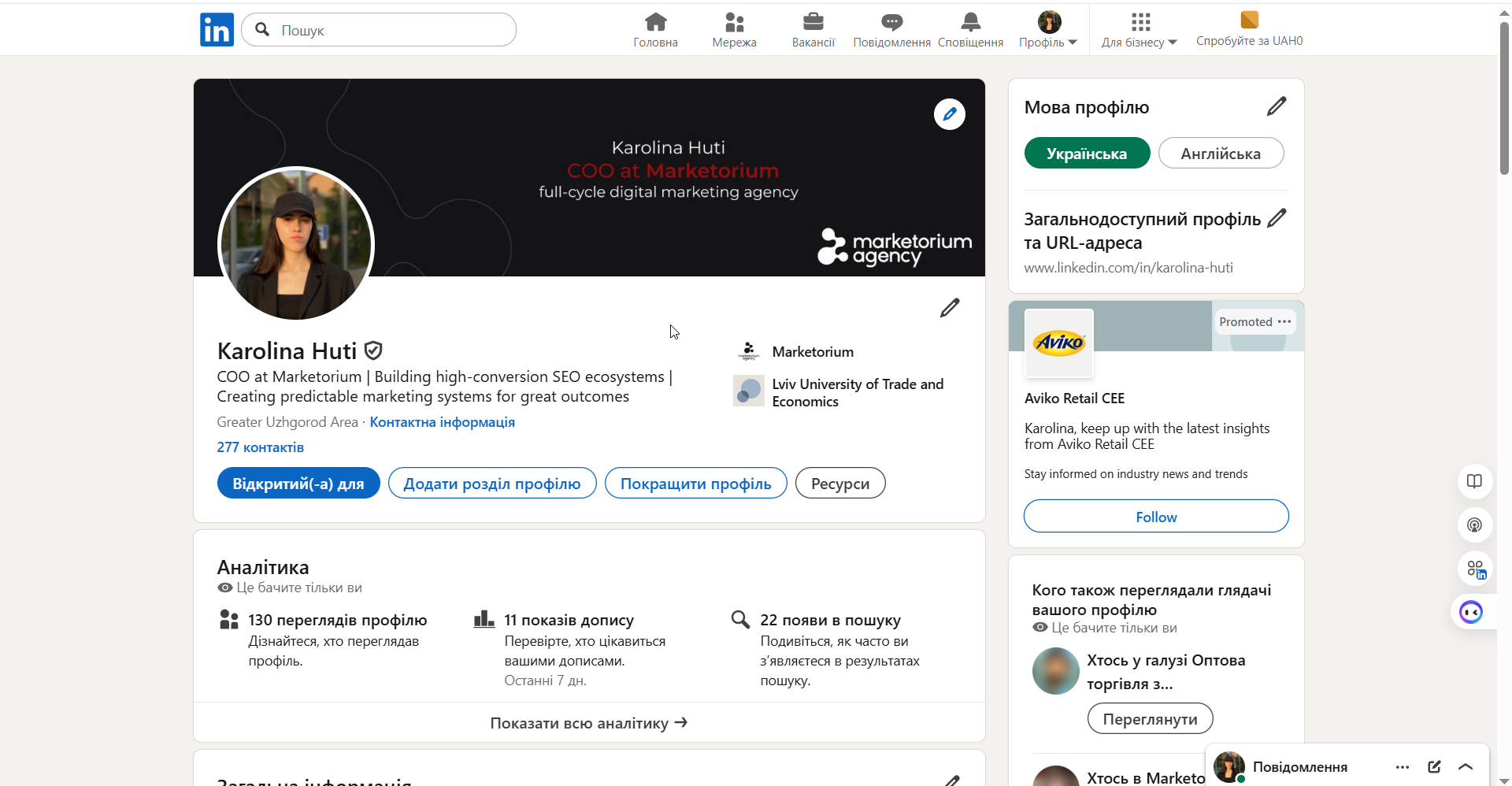
Task: Click the Пошук search field
Action: click(x=379, y=30)
